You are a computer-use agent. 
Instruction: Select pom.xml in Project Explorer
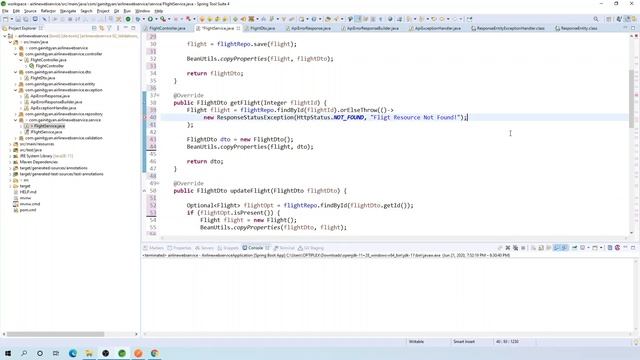tap(28, 210)
